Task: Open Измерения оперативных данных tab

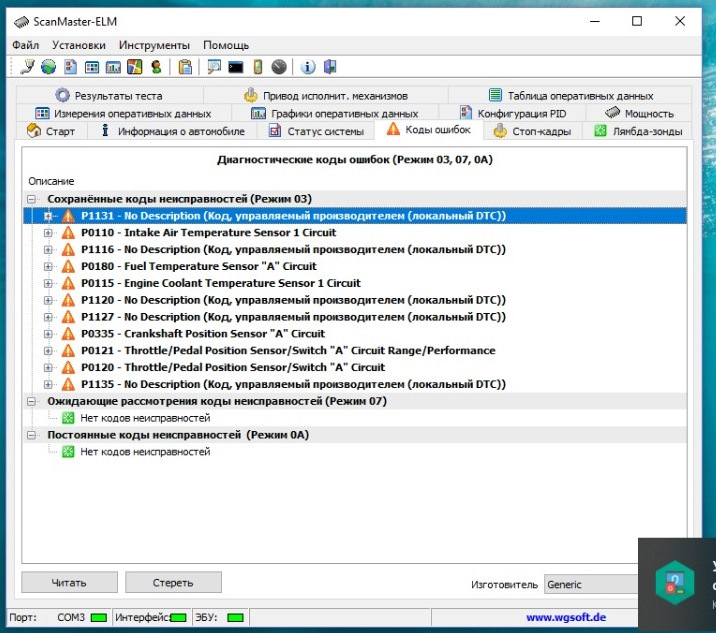Action: click(123, 113)
